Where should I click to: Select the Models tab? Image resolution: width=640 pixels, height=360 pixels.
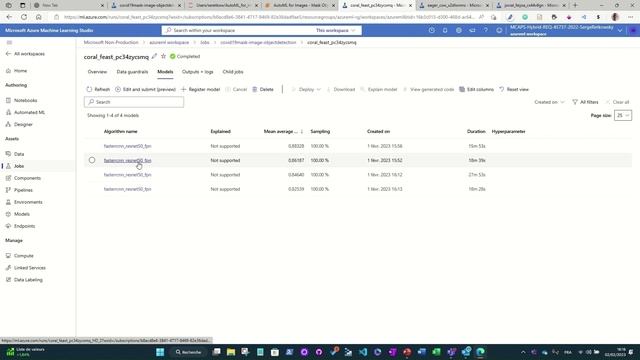[165, 72]
